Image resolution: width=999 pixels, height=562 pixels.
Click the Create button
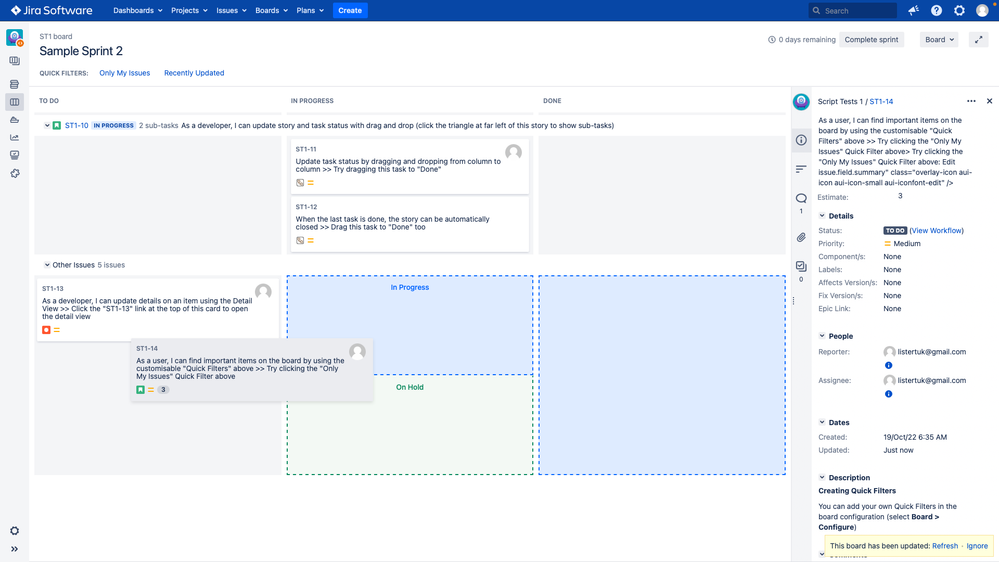(x=350, y=10)
